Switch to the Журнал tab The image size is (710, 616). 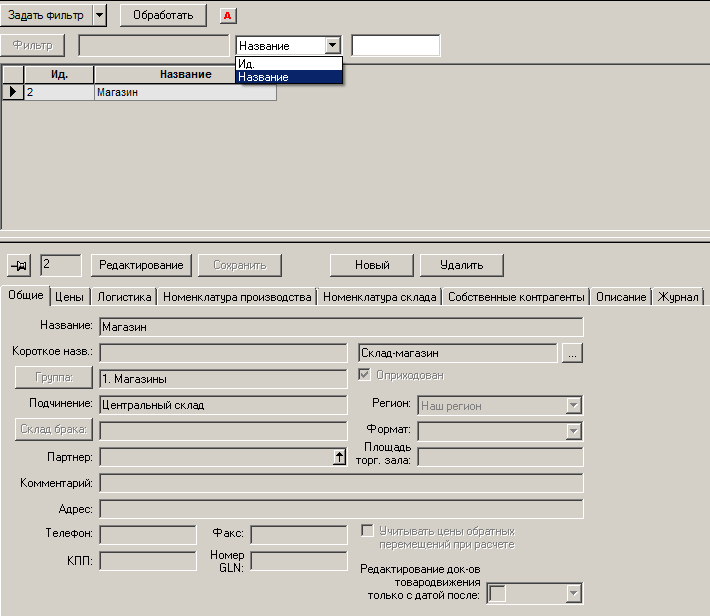click(678, 297)
